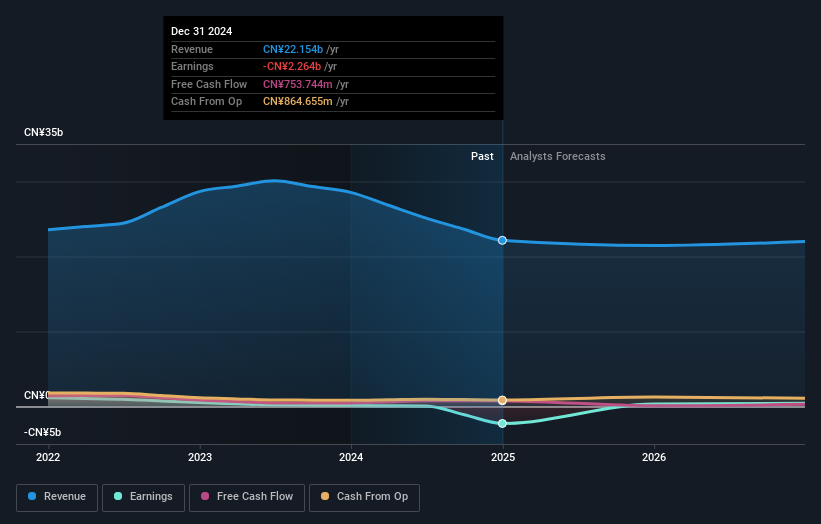Click the CN¥22.154b revenue value
The width and height of the screenshot is (821, 524).
pyautogui.click(x=293, y=49)
